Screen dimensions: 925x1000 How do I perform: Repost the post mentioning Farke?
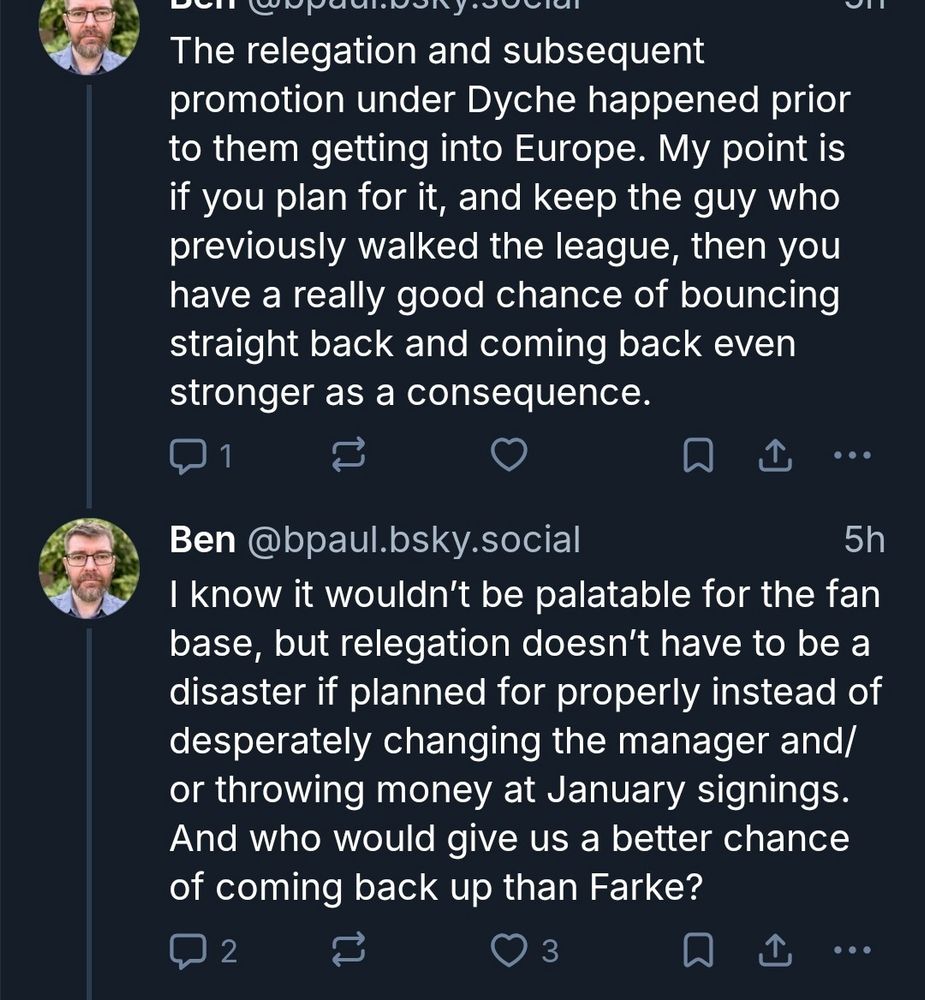coord(347,950)
